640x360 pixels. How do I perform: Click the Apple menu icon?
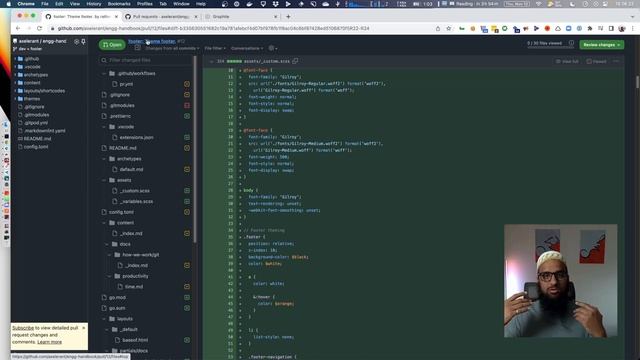point(9,4)
